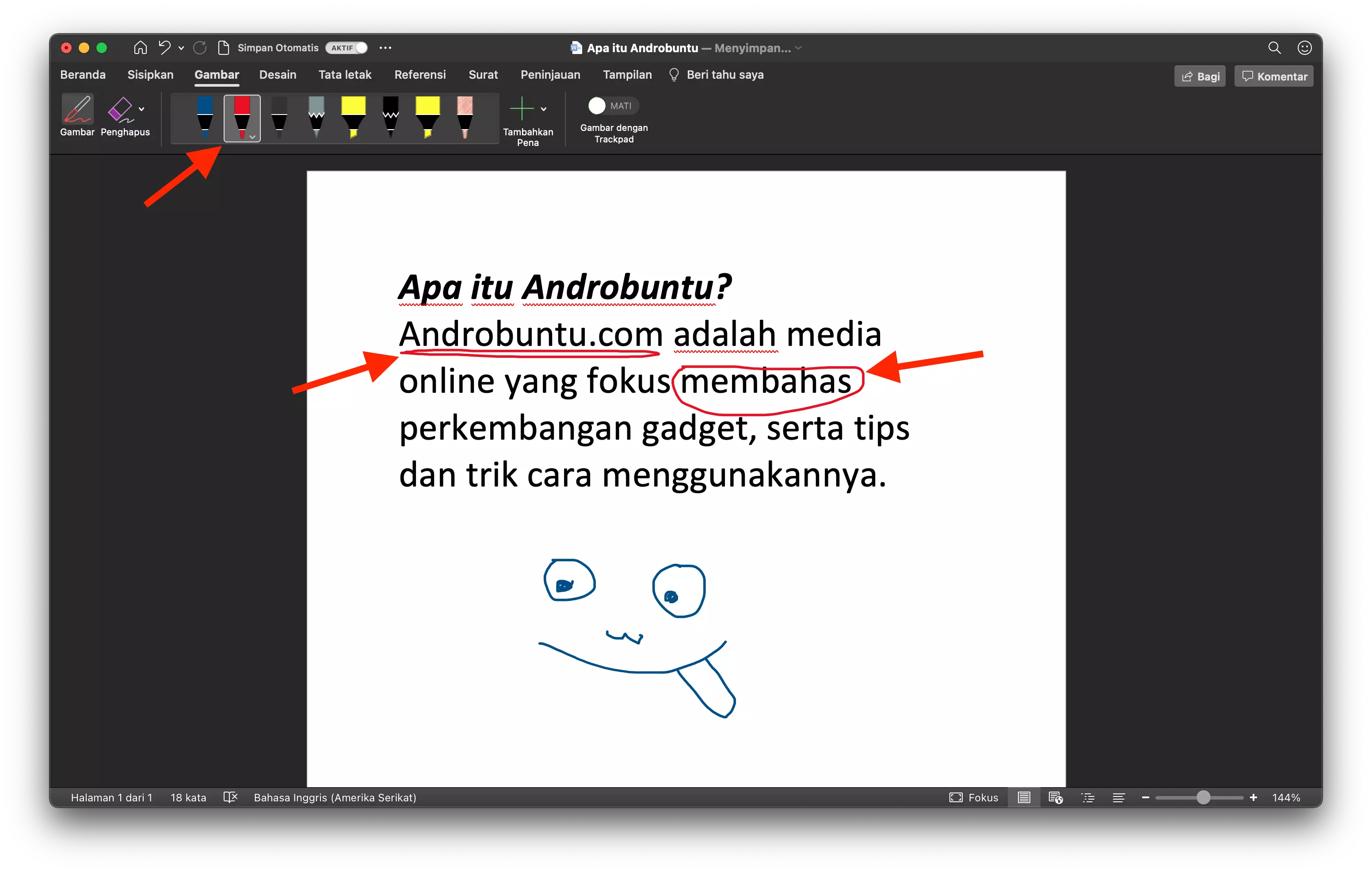Image resolution: width=1372 pixels, height=873 pixels.
Task: Click the Bahasa Inggris language indicator
Action: [x=335, y=797]
